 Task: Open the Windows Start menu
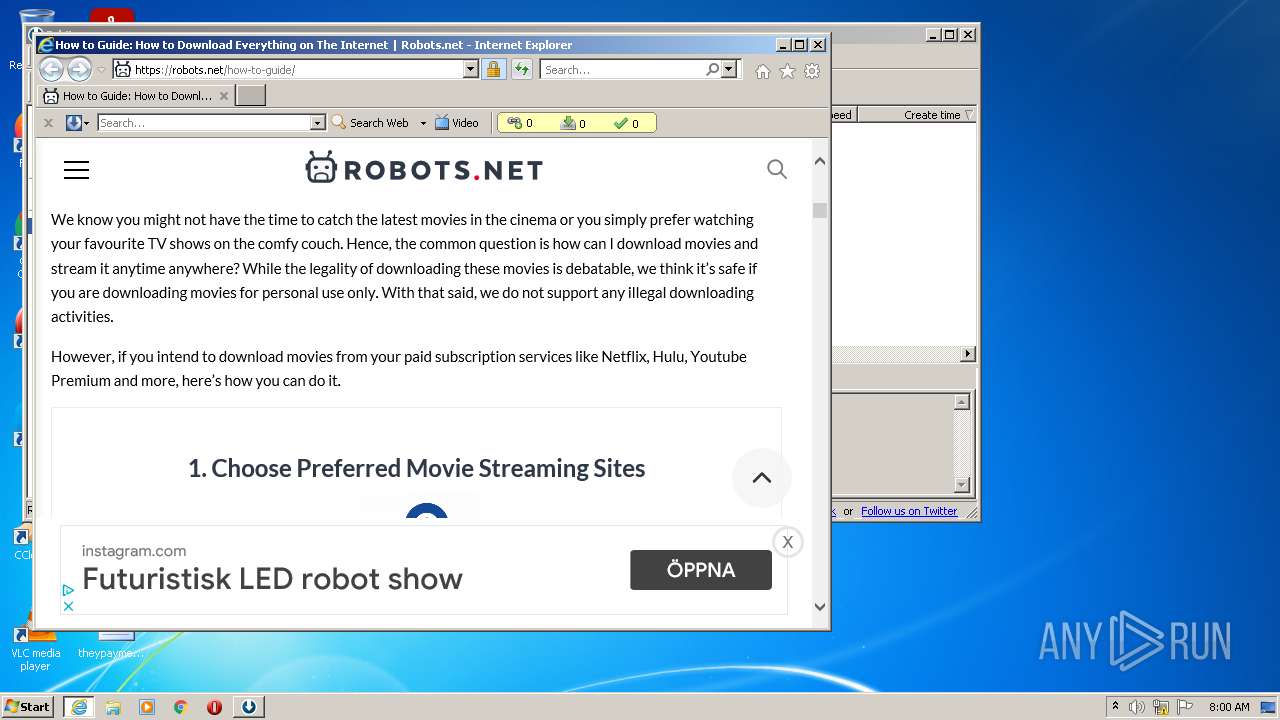coord(28,707)
